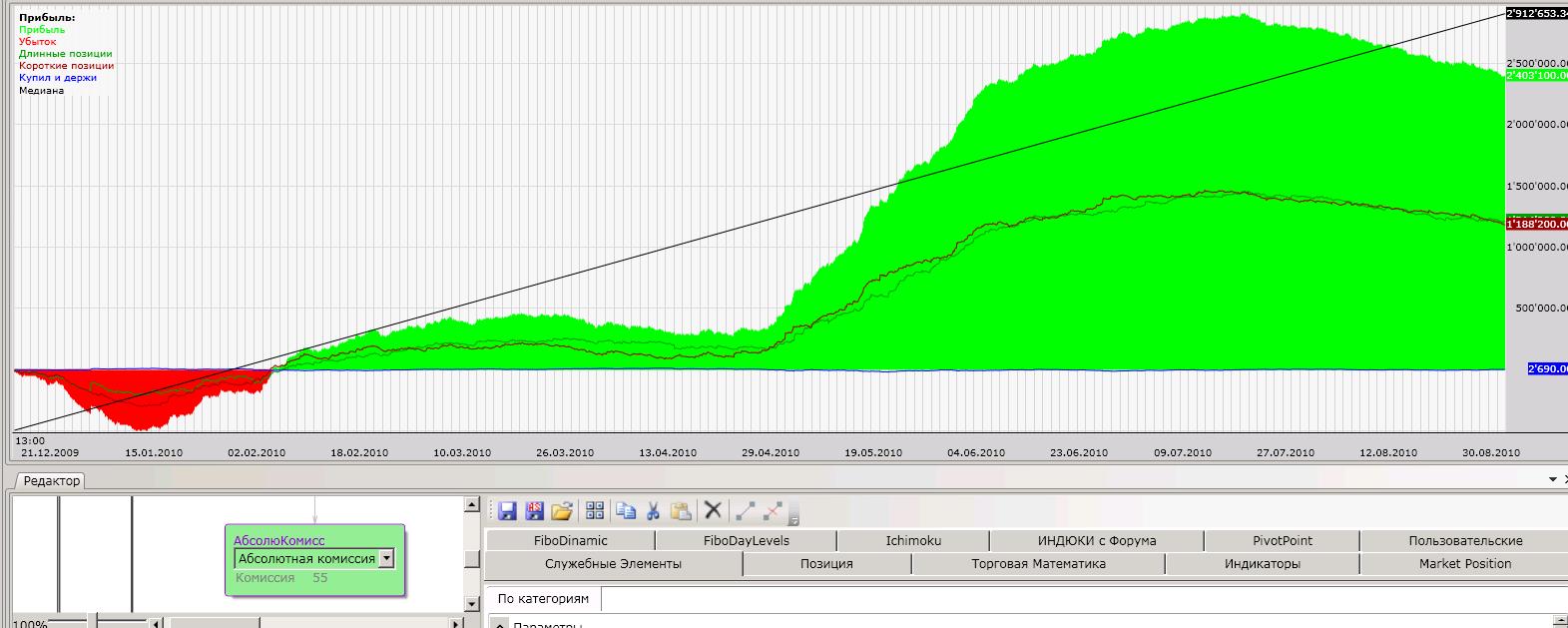Image resolution: width=1568 pixels, height=628 pixels.
Task: Select the По категориям tab
Action: coord(543,599)
